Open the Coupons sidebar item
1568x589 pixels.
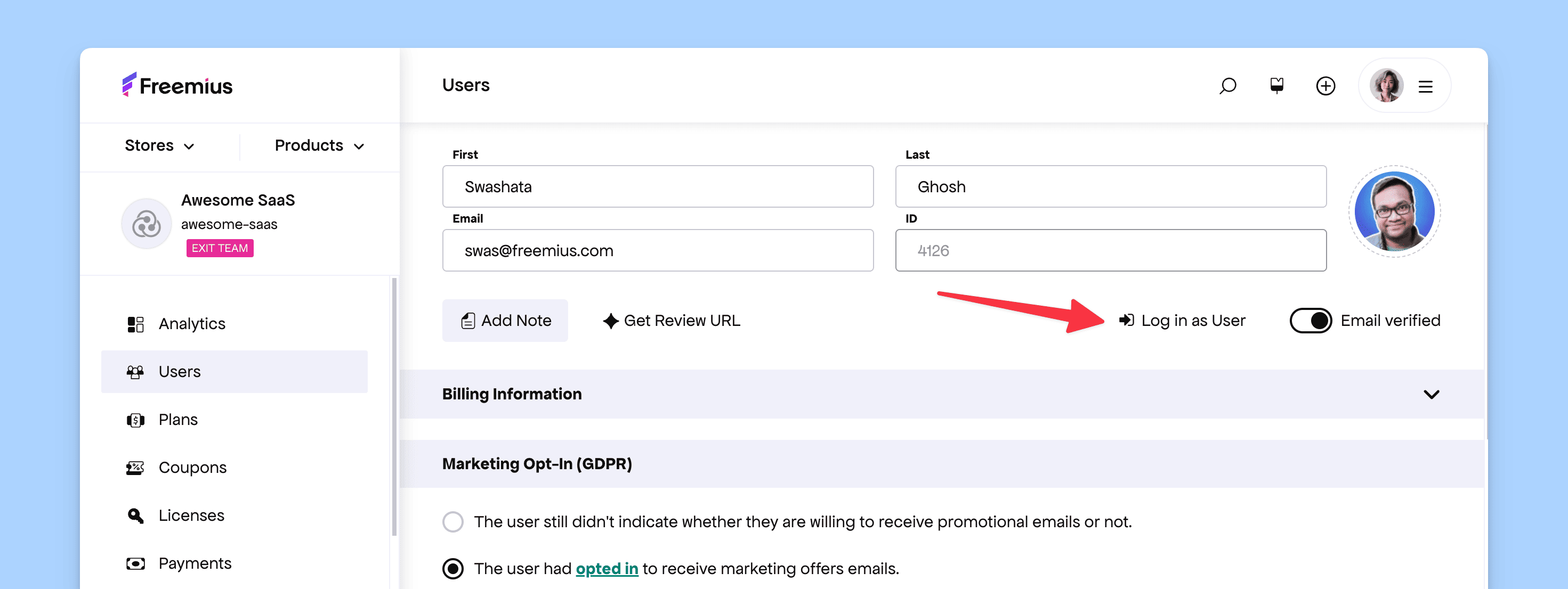coord(235,467)
